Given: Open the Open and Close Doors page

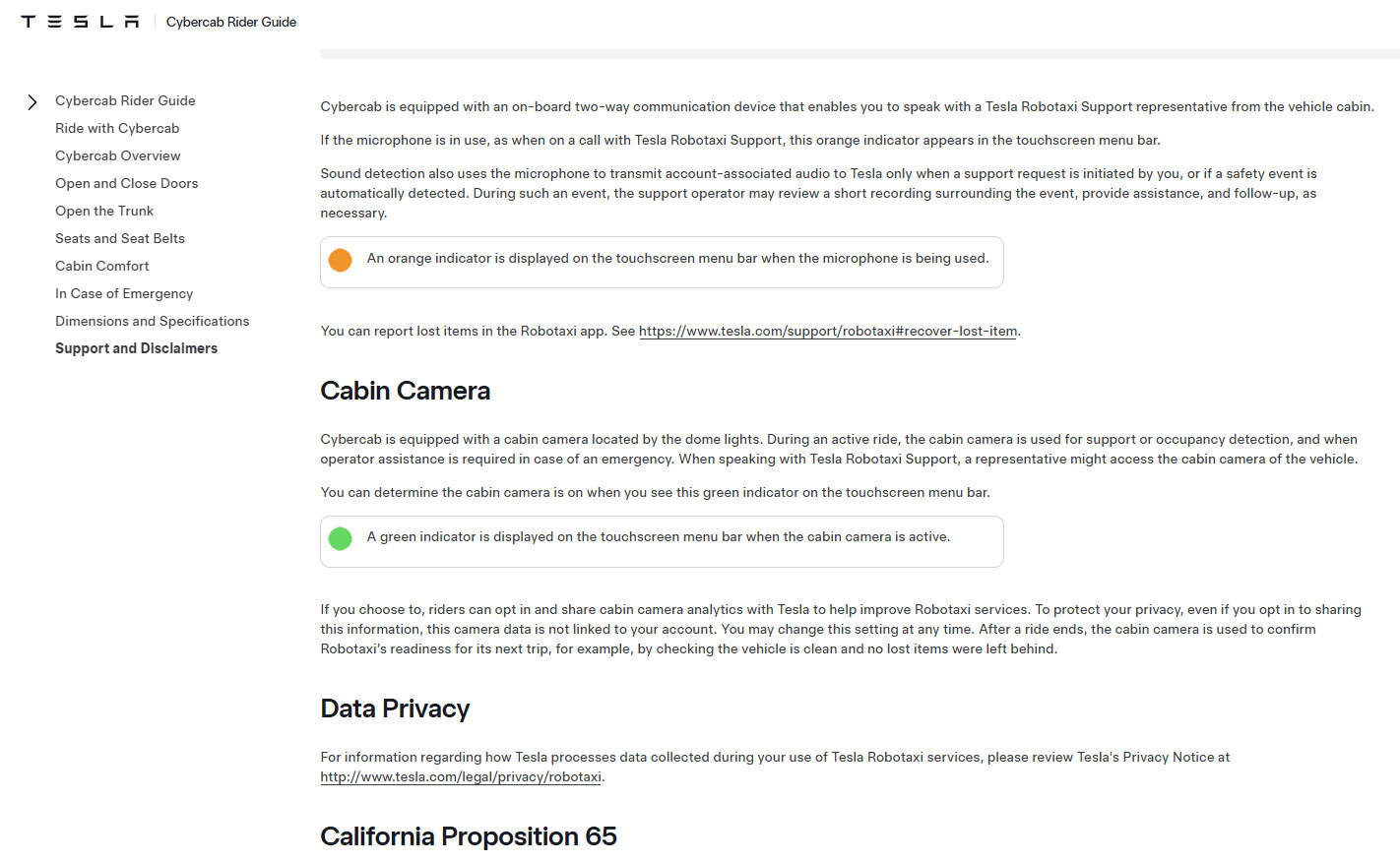Looking at the screenshot, I should (127, 183).
